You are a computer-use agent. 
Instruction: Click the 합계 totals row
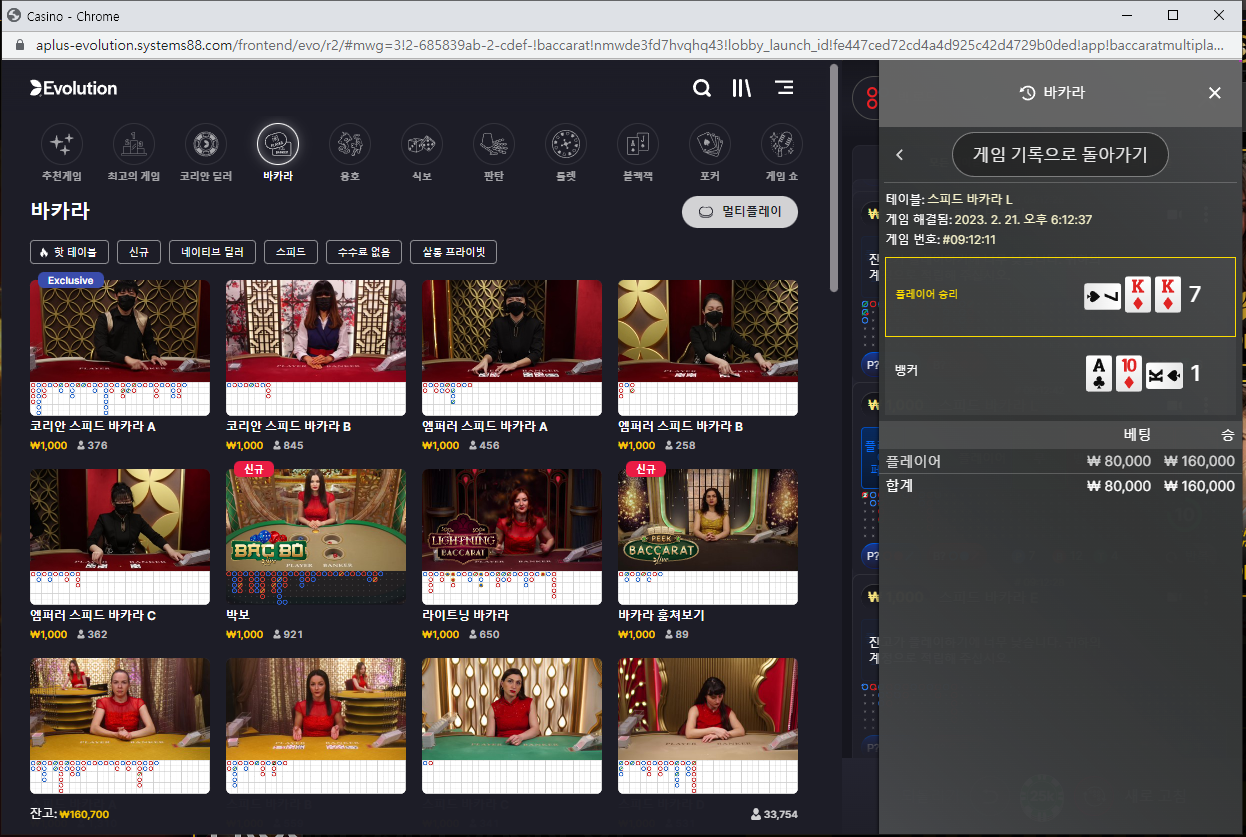pos(1060,486)
